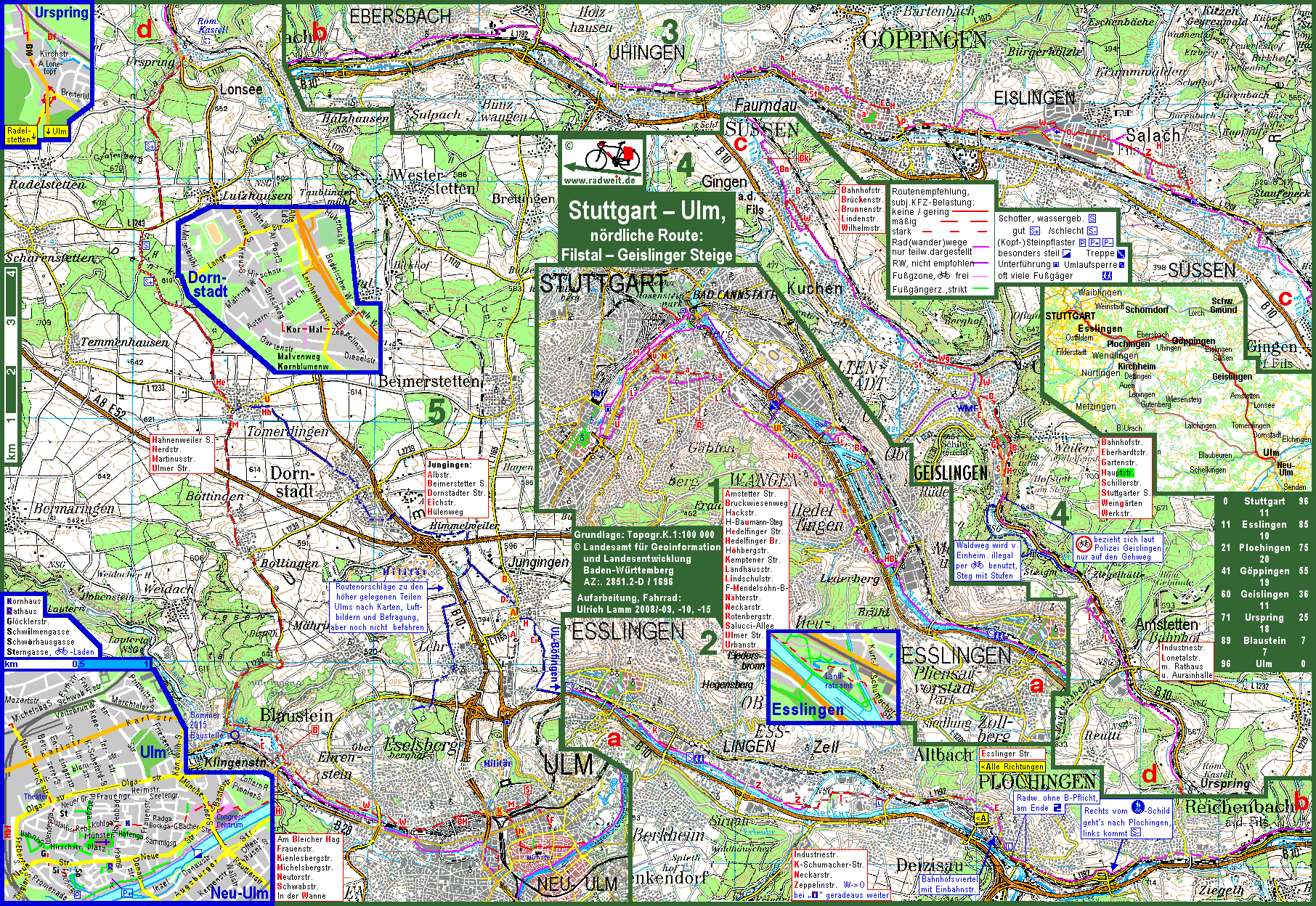This screenshot has height=906, width=1316.
Task: Select the Geislingen row in distance table
Action: [1264, 594]
